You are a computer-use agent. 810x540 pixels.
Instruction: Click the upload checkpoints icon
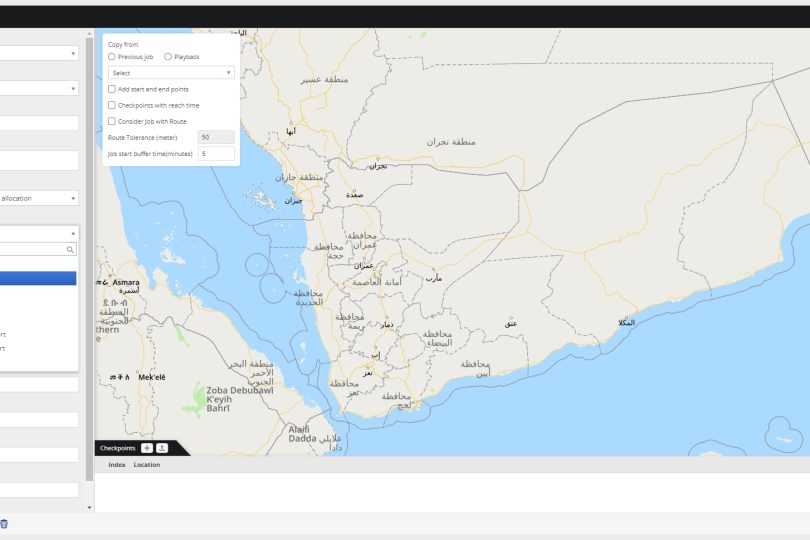tap(162, 448)
